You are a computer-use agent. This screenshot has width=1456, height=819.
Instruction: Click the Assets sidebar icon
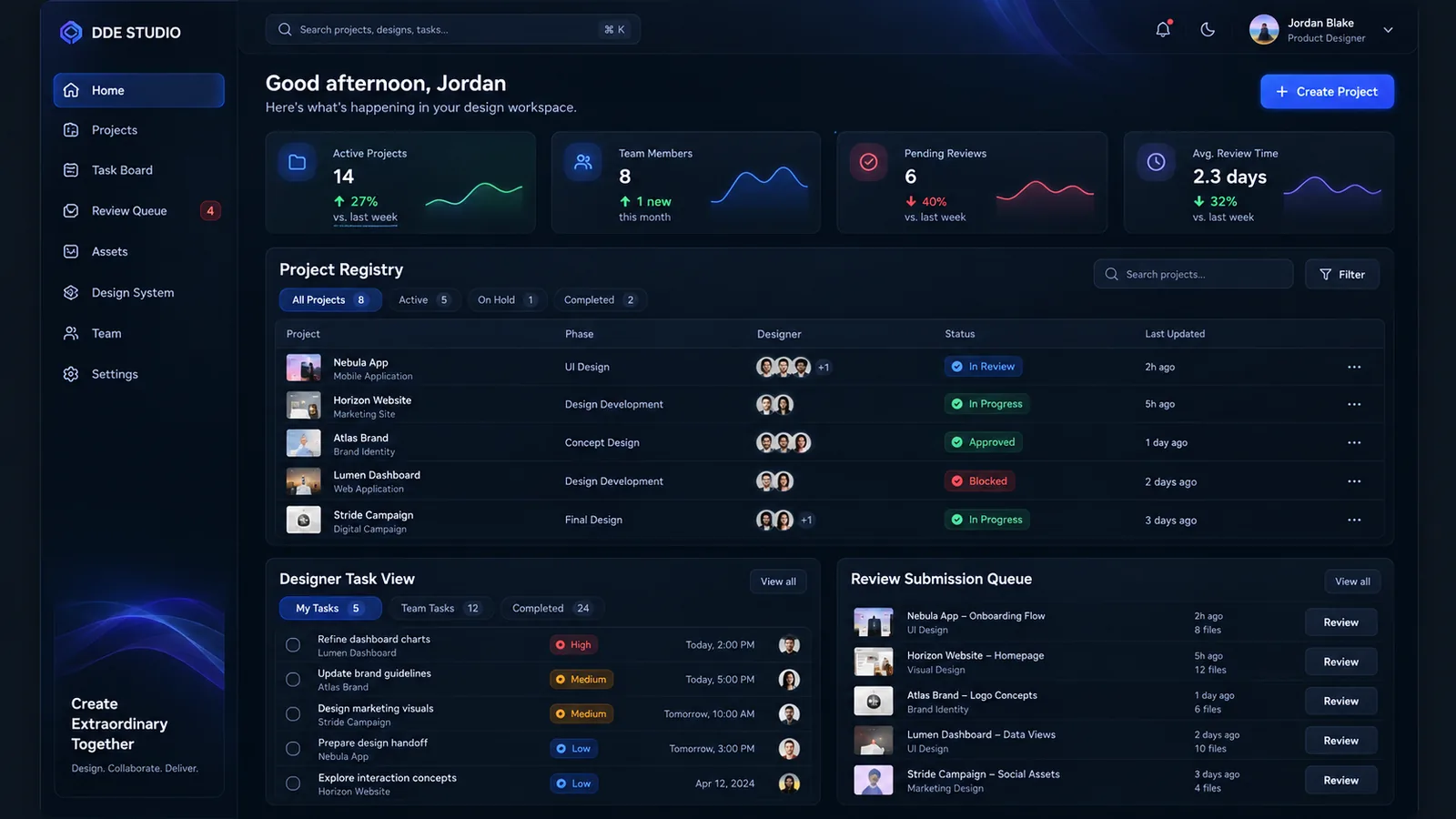(x=71, y=251)
